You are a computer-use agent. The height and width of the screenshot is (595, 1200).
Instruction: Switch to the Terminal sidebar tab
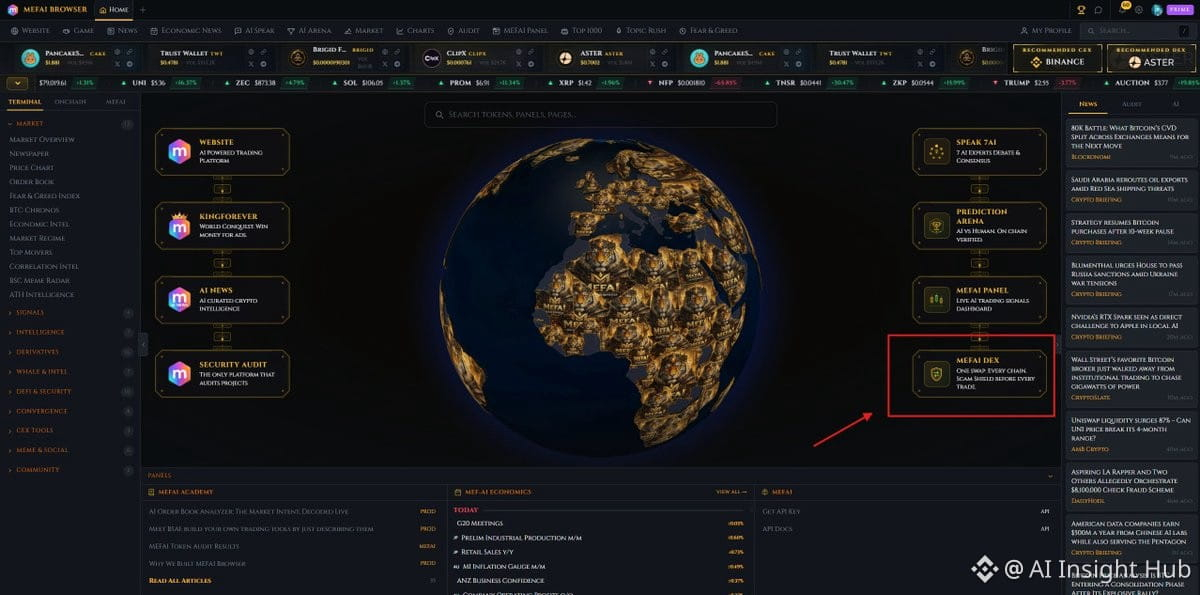23,102
